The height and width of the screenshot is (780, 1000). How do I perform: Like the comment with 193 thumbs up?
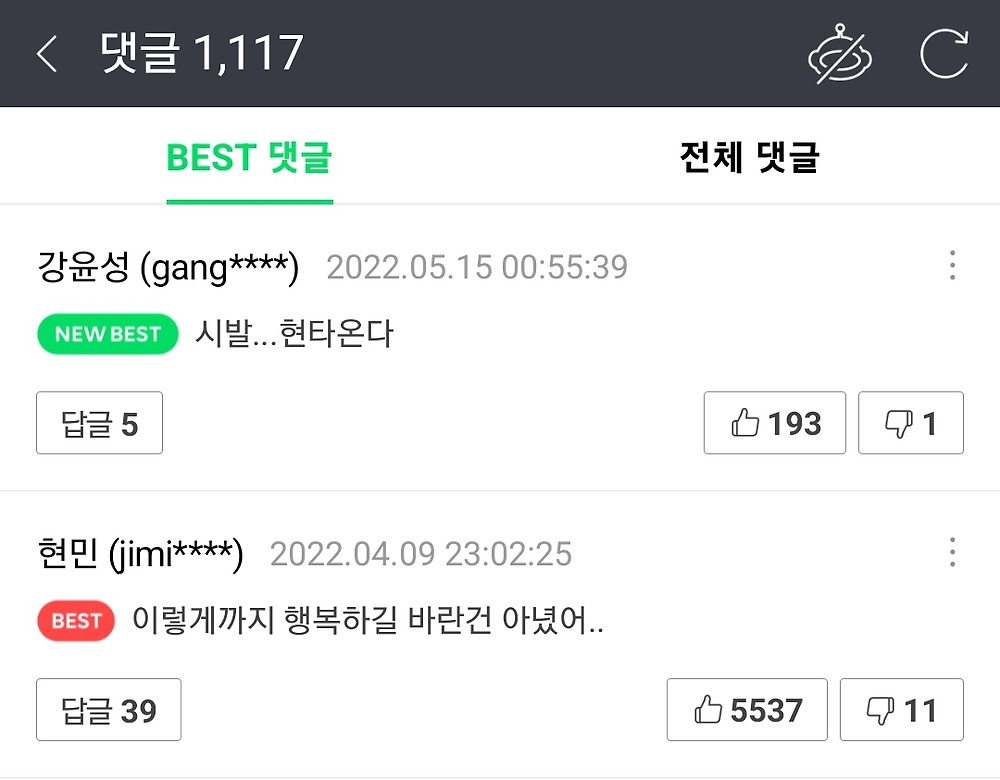[x=775, y=423]
